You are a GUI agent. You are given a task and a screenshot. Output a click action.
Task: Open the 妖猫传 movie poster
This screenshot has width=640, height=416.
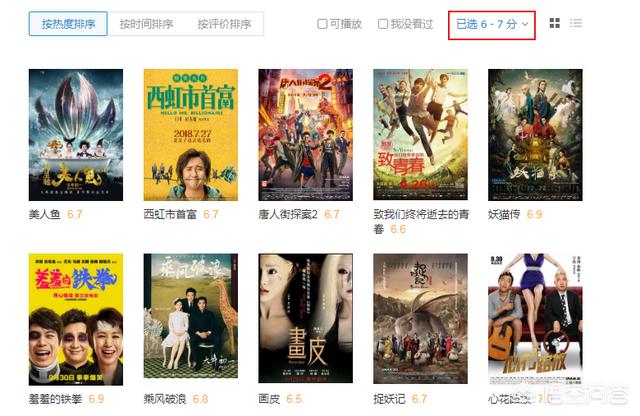[x=535, y=135]
